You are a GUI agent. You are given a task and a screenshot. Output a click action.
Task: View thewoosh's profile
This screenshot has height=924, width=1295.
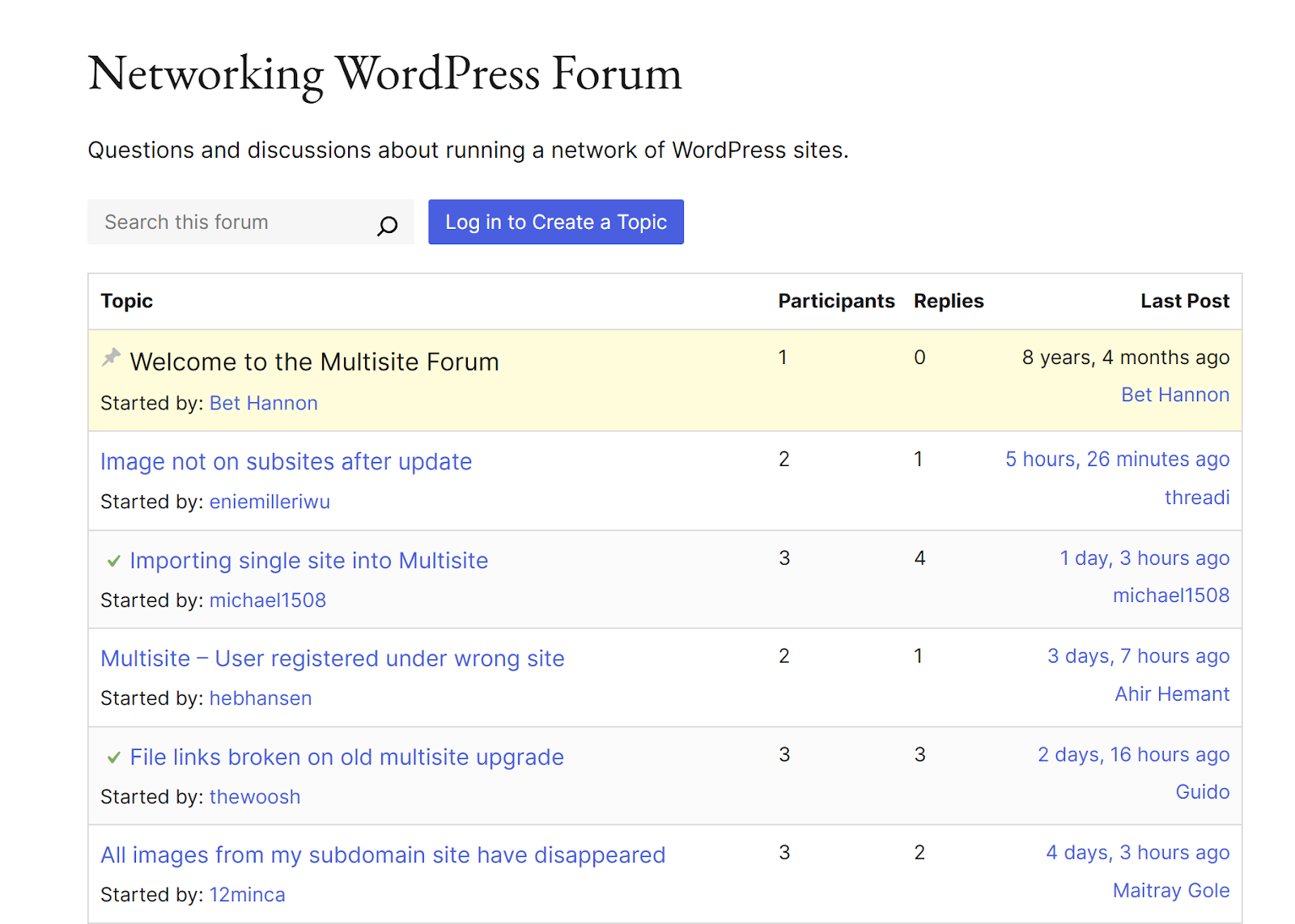(x=254, y=796)
